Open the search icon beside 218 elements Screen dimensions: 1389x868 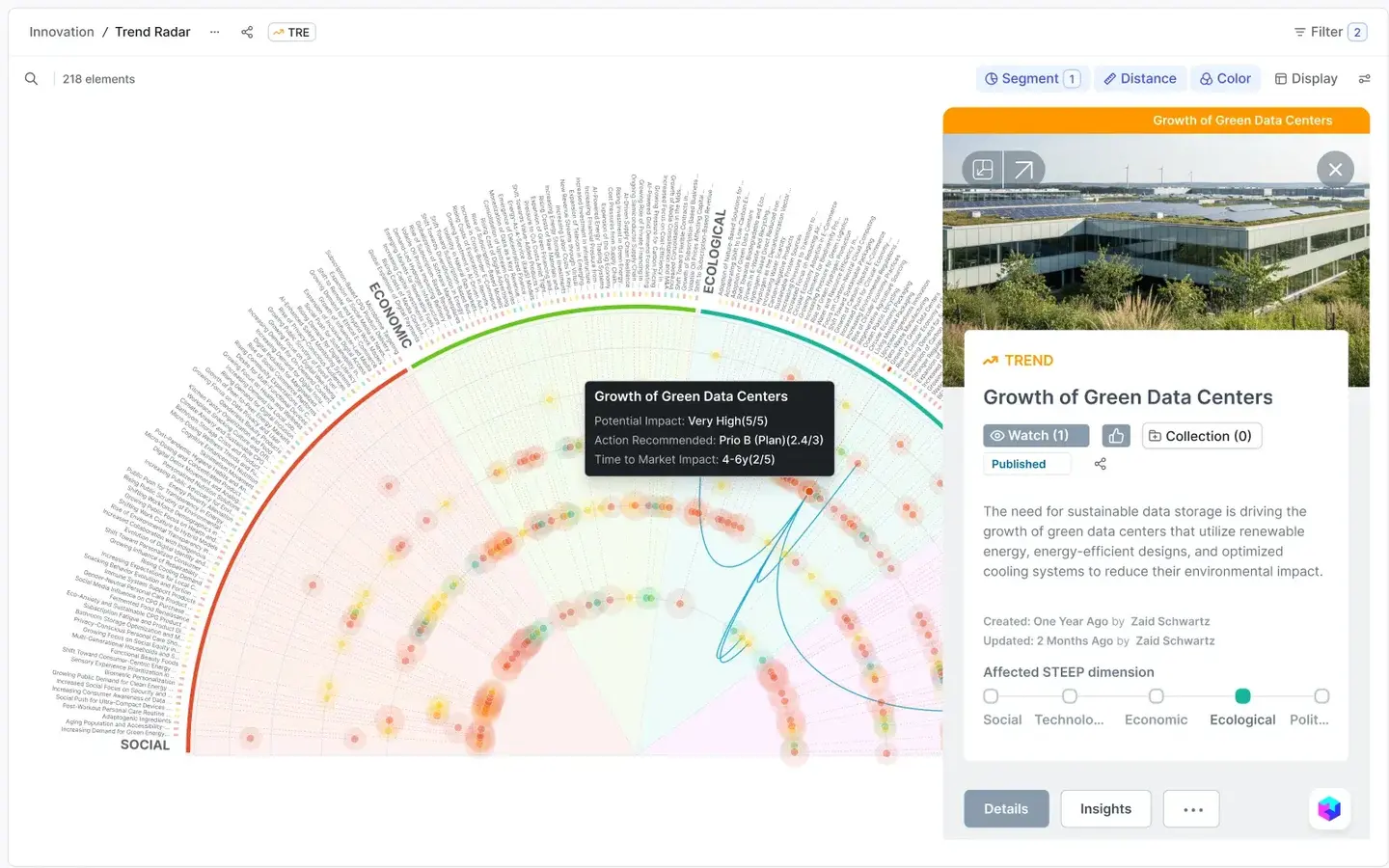[32, 79]
